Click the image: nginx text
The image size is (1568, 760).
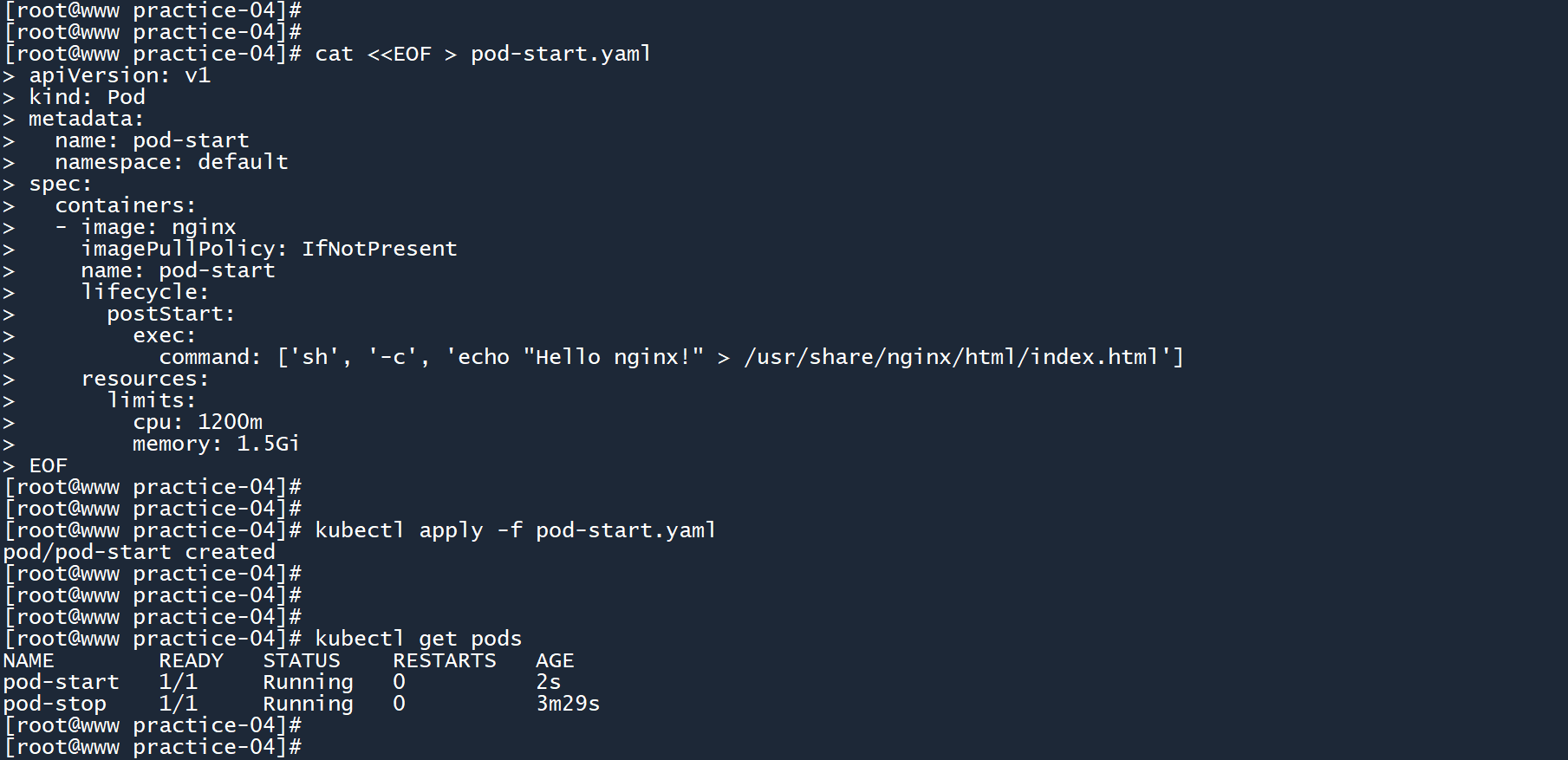[158, 227]
